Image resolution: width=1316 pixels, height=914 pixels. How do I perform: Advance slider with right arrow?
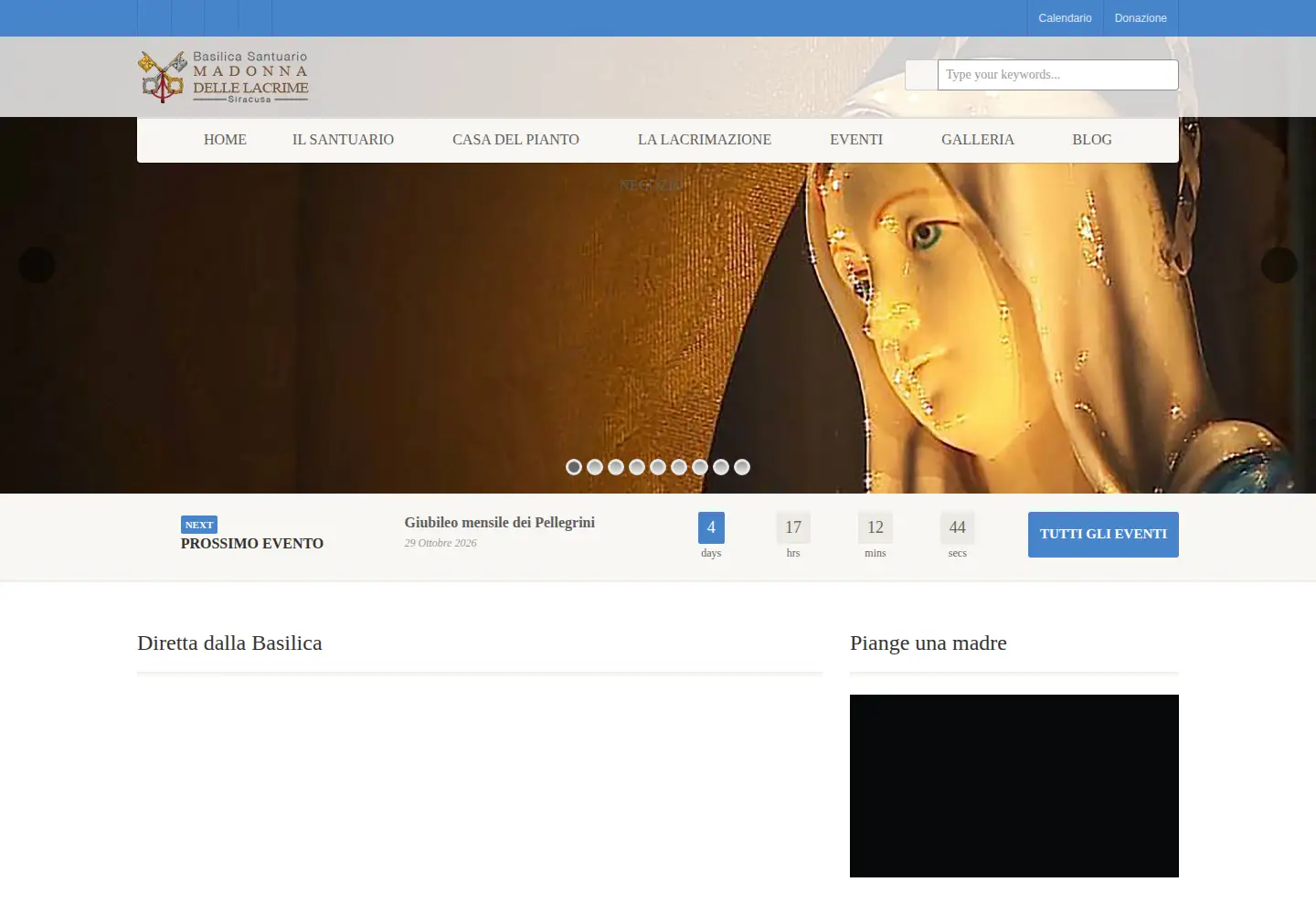pos(1279,265)
